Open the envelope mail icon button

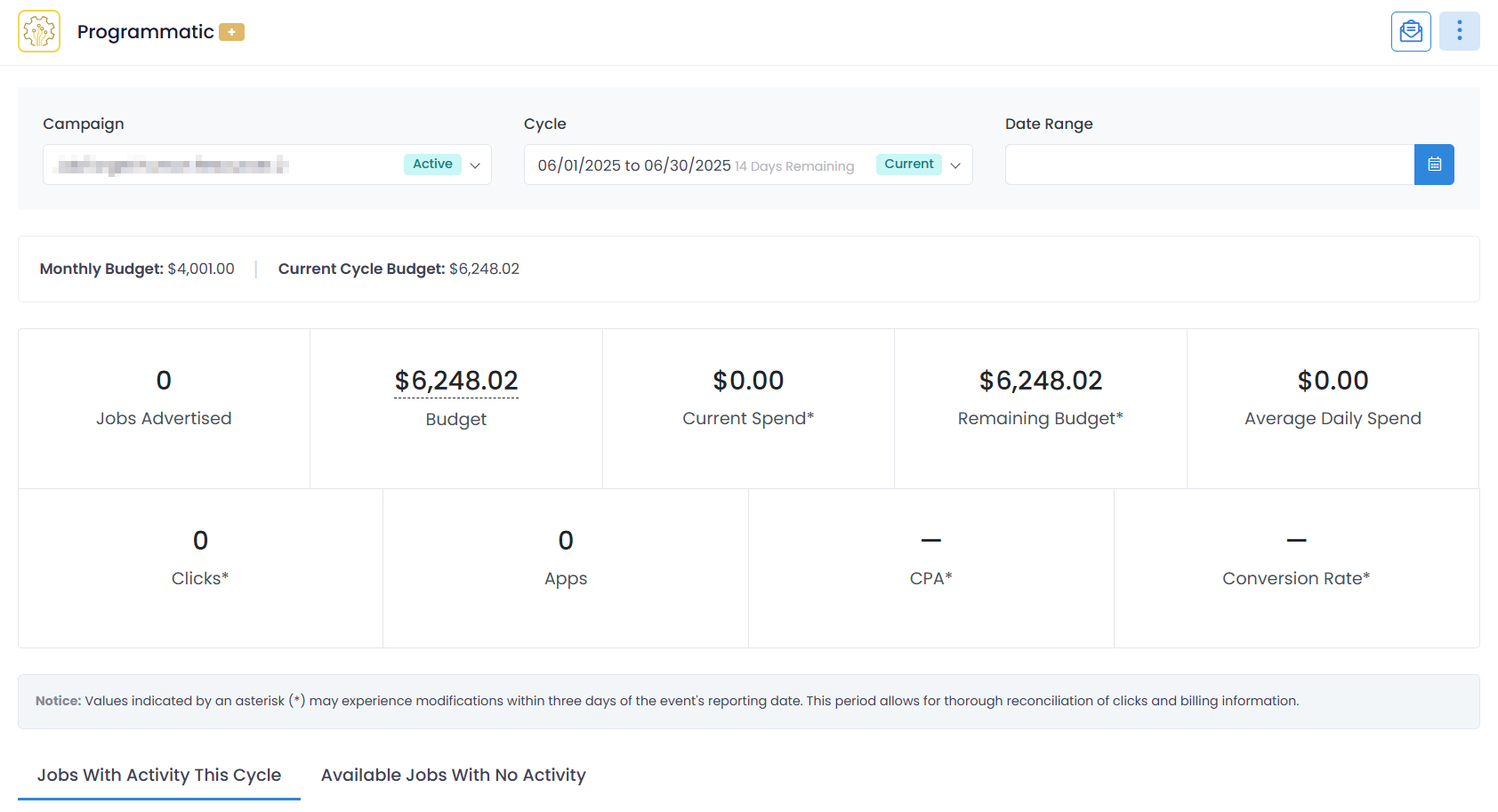pos(1411,32)
